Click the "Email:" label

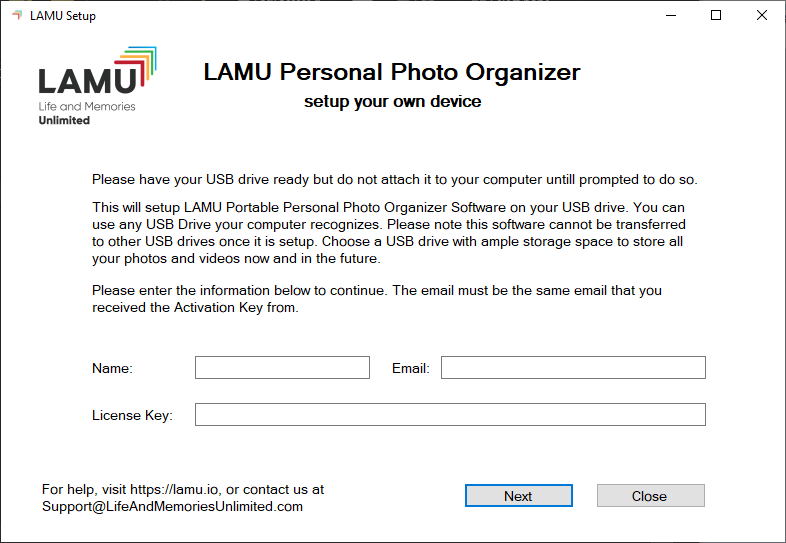[411, 369]
